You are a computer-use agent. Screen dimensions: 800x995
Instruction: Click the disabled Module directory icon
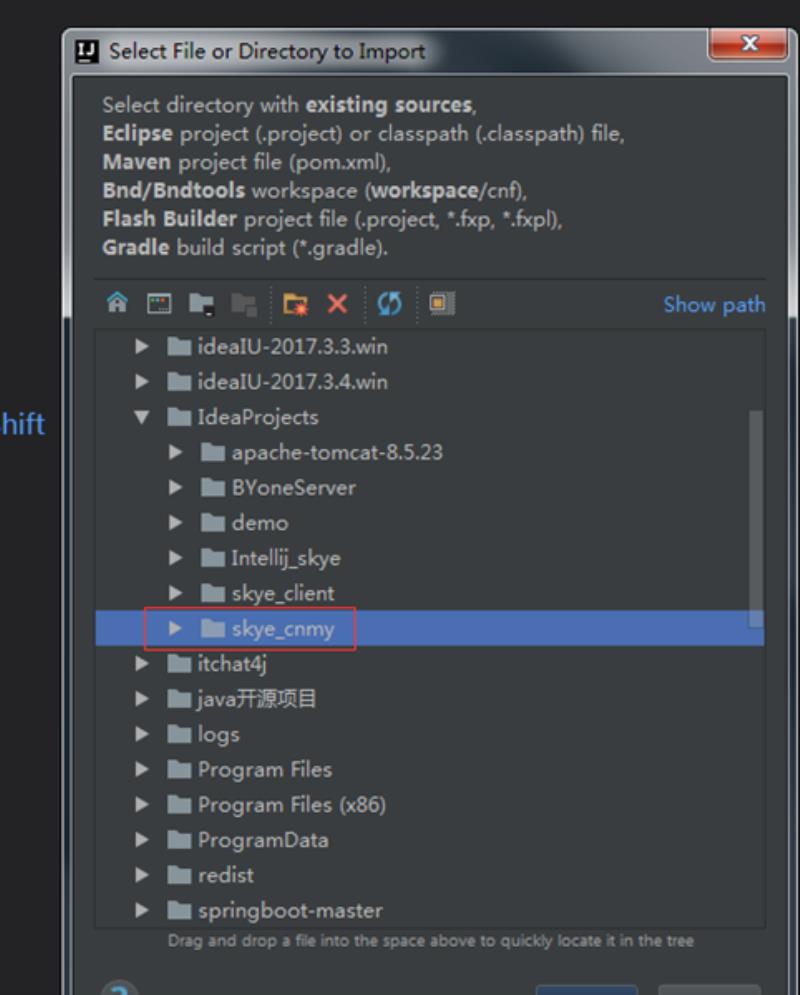pos(244,304)
